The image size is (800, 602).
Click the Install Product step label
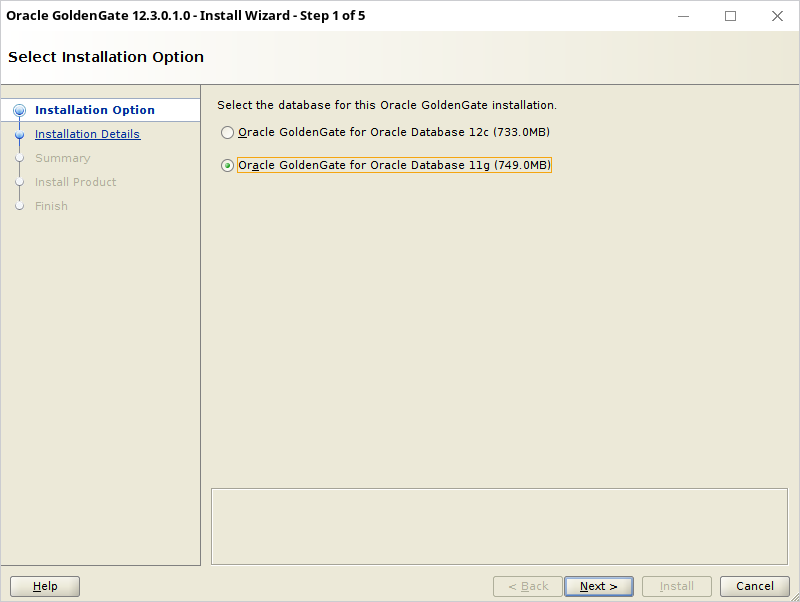[x=76, y=182]
